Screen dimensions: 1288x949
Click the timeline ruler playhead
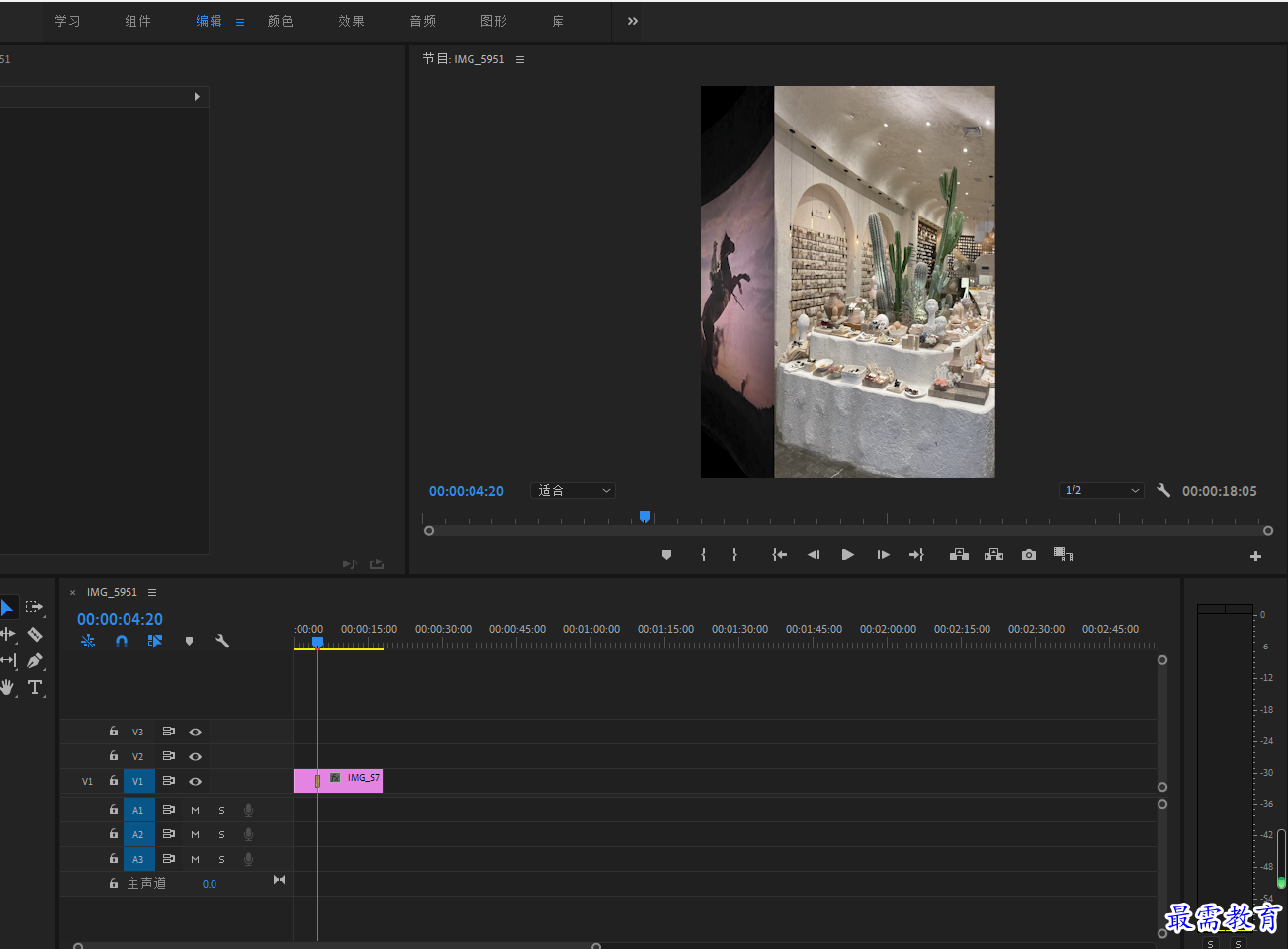(x=317, y=642)
